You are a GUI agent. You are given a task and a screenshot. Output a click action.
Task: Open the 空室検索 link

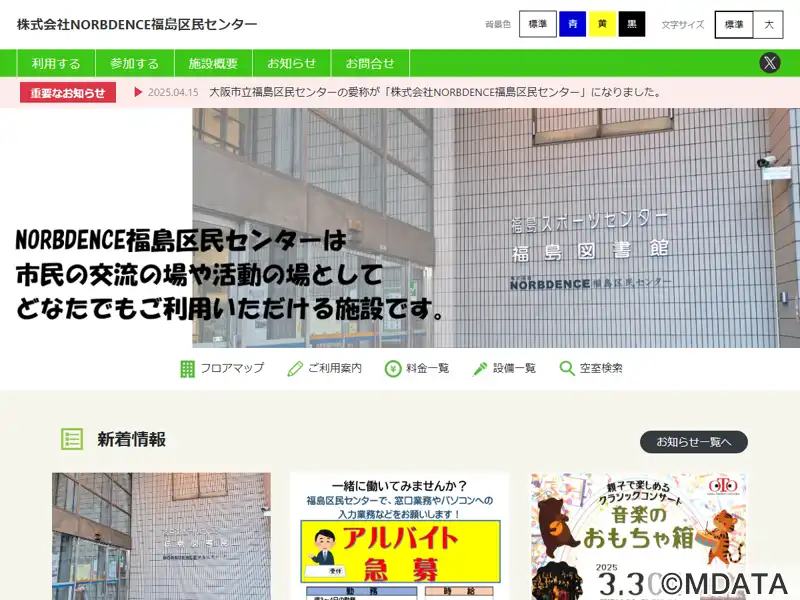(601, 368)
